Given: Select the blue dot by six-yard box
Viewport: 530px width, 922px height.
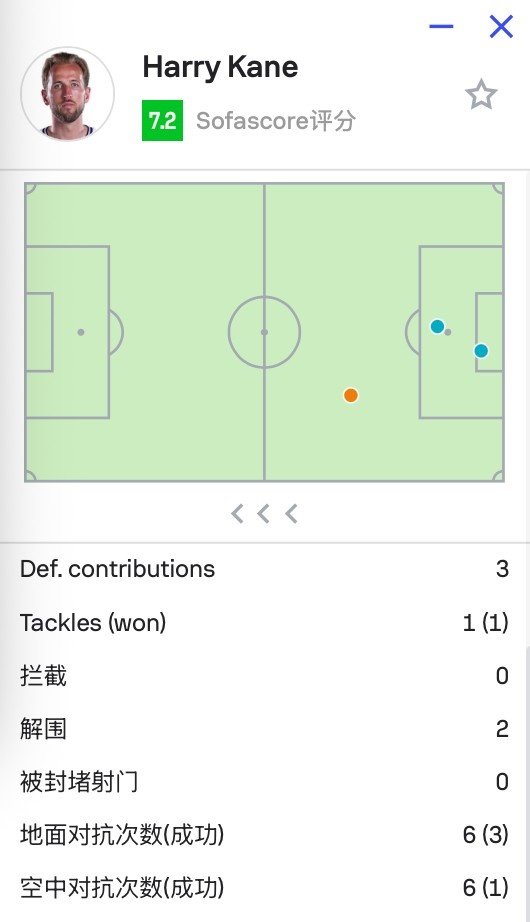Looking at the screenshot, I should (x=481, y=351).
